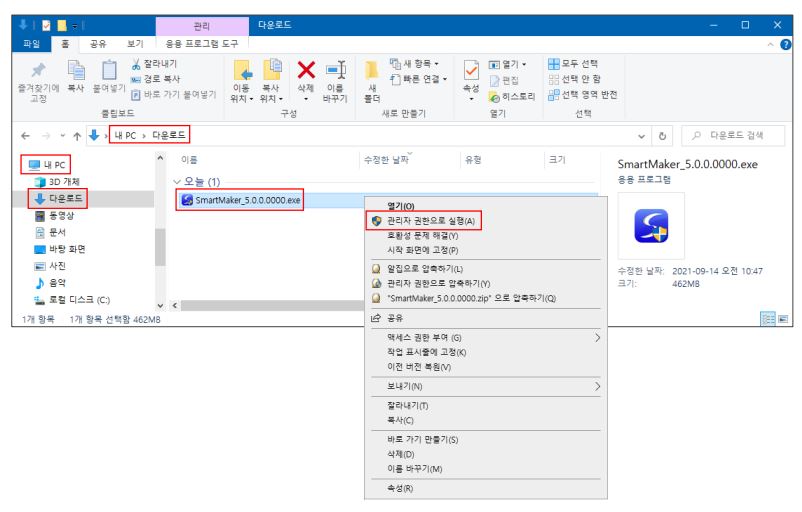
Task: Open the View (보기) ribbon tab
Action: [135, 44]
